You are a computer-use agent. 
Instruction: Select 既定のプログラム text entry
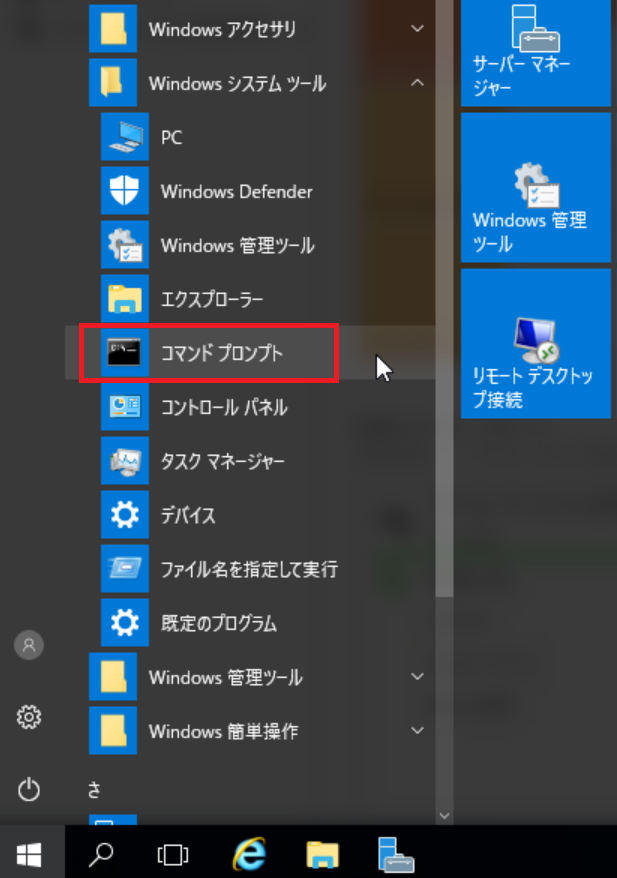pos(219,623)
